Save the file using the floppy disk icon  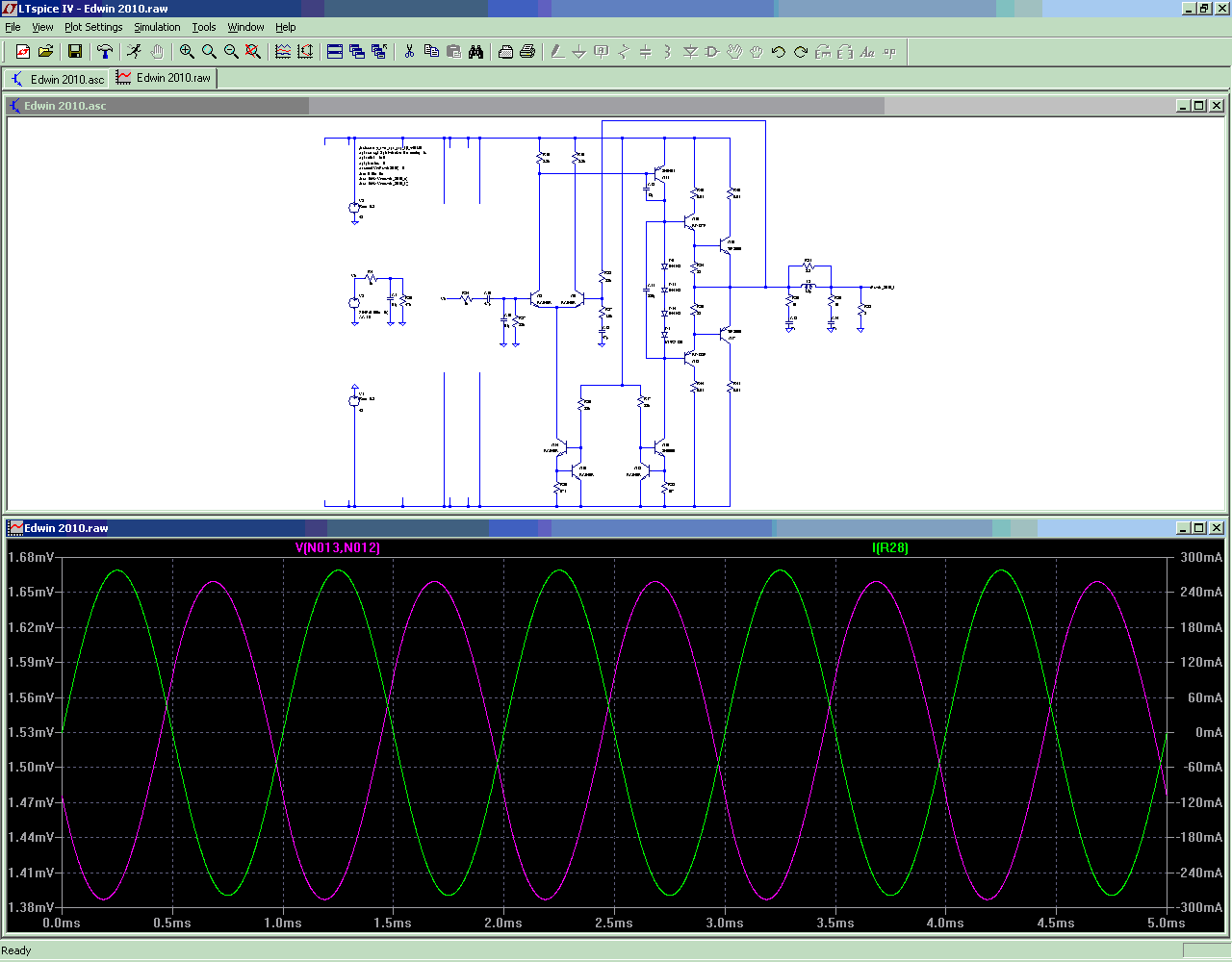click(x=75, y=52)
